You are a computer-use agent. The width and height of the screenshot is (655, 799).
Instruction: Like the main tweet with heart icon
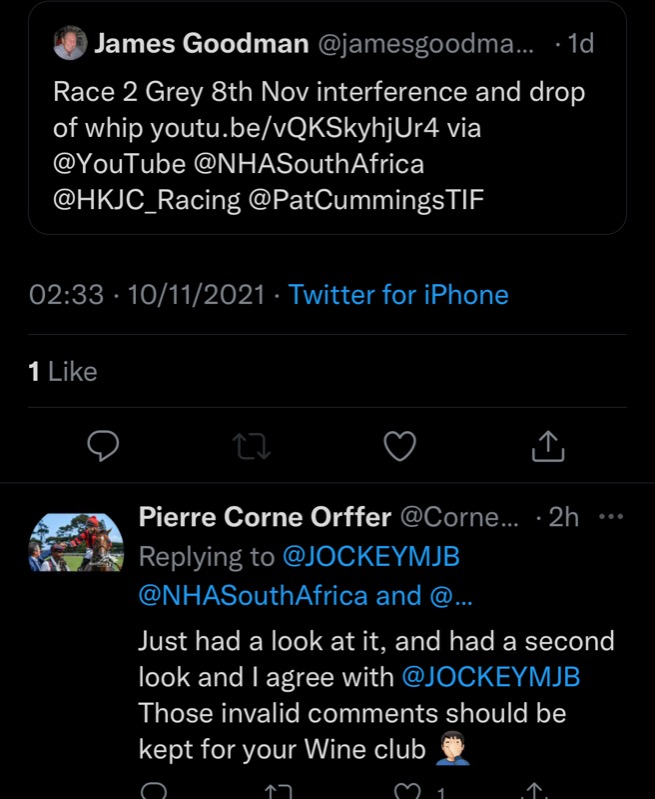400,446
